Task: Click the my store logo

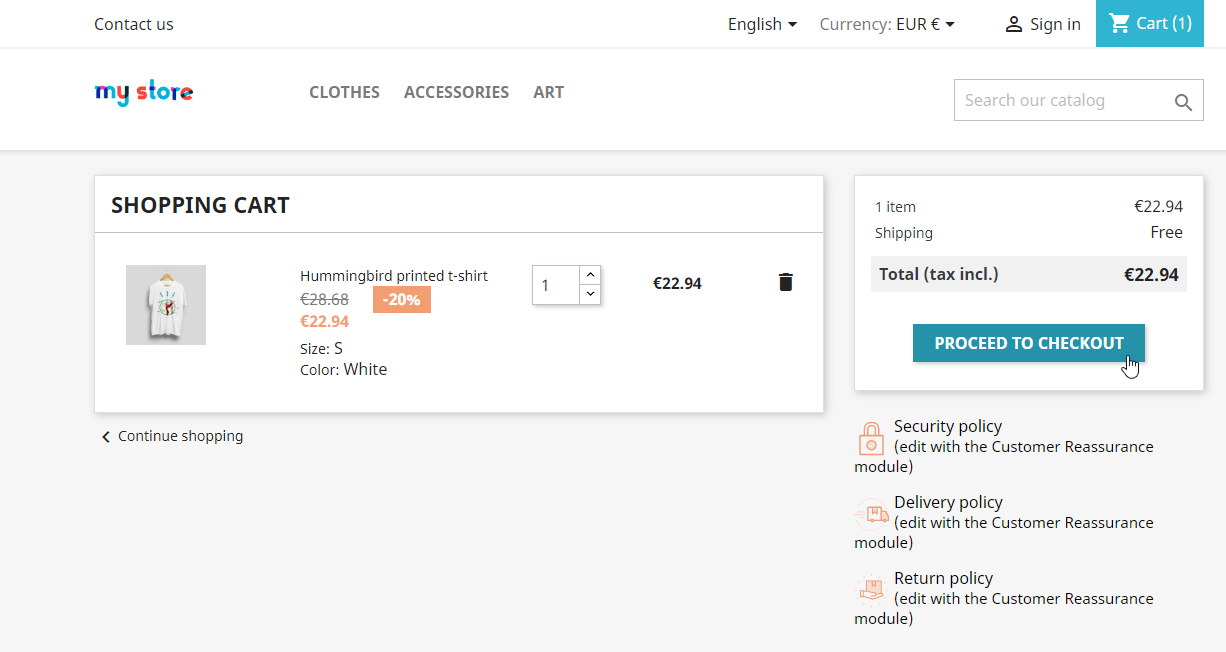Action: coord(144,93)
